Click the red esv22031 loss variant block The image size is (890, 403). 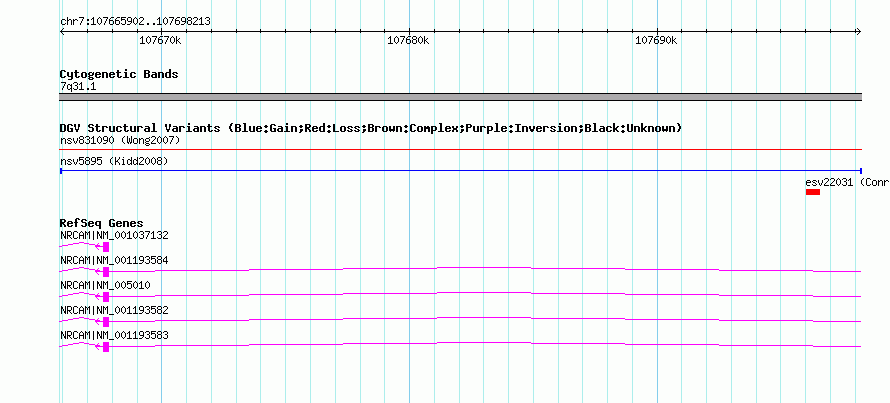(x=813, y=192)
